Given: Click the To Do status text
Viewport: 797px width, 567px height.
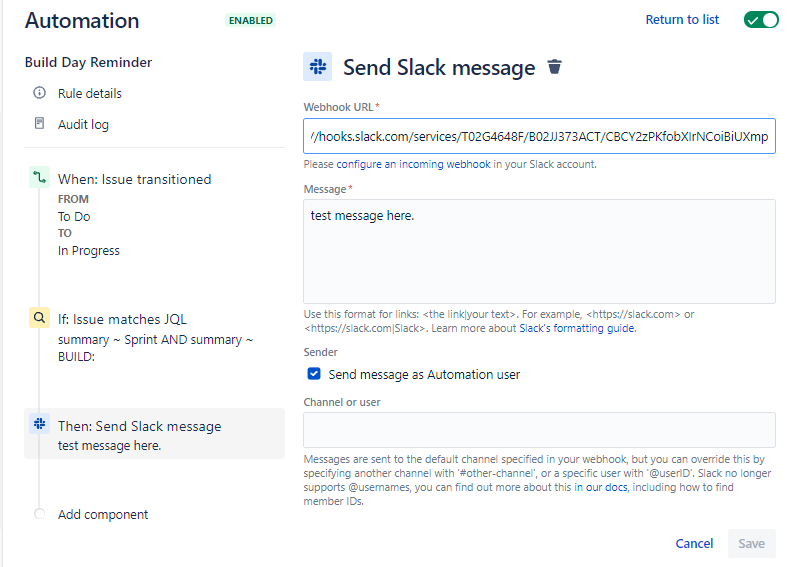Looking at the screenshot, I should click(x=74, y=216).
